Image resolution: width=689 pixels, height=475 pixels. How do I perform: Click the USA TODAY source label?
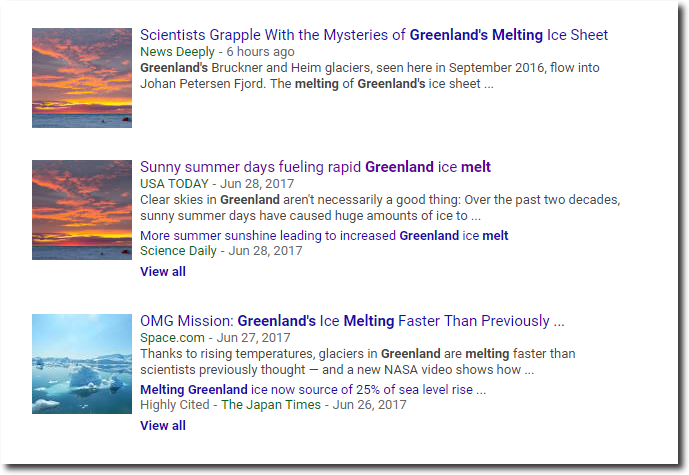174,184
